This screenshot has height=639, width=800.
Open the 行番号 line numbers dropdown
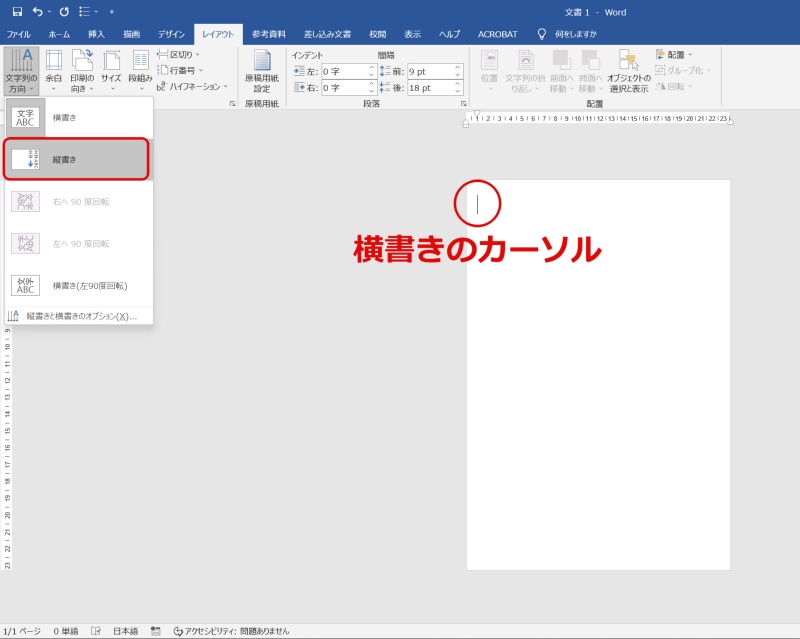[180, 70]
